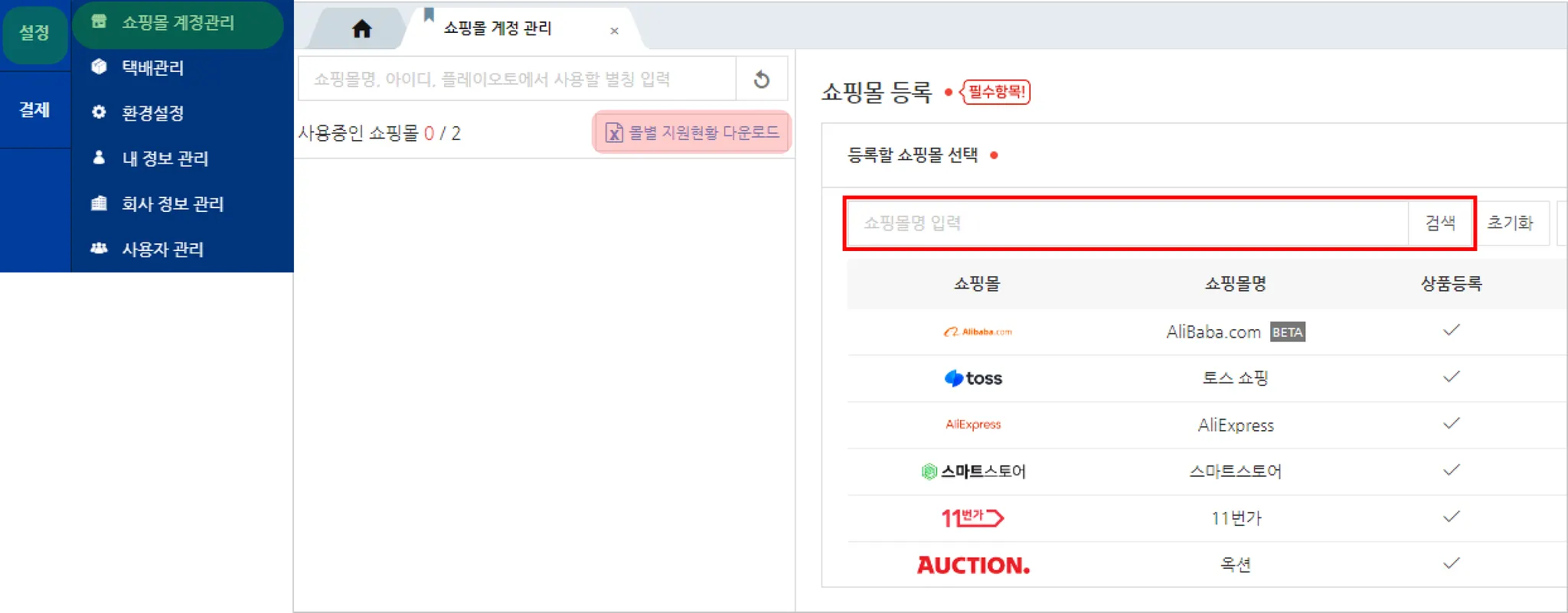The image size is (1568, 613).
Task: Switch to the 결제 main menu tab
Action: pos(34,109)
